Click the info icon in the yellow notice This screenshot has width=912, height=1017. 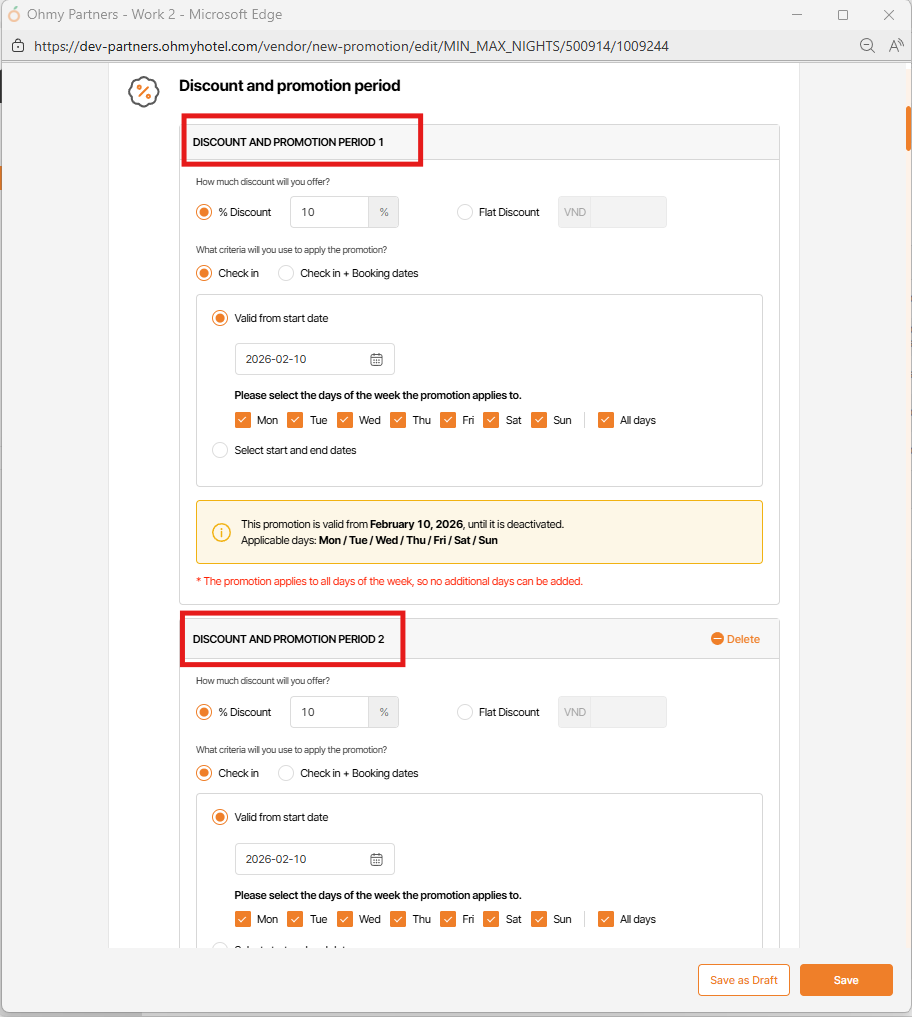point(221,532)
